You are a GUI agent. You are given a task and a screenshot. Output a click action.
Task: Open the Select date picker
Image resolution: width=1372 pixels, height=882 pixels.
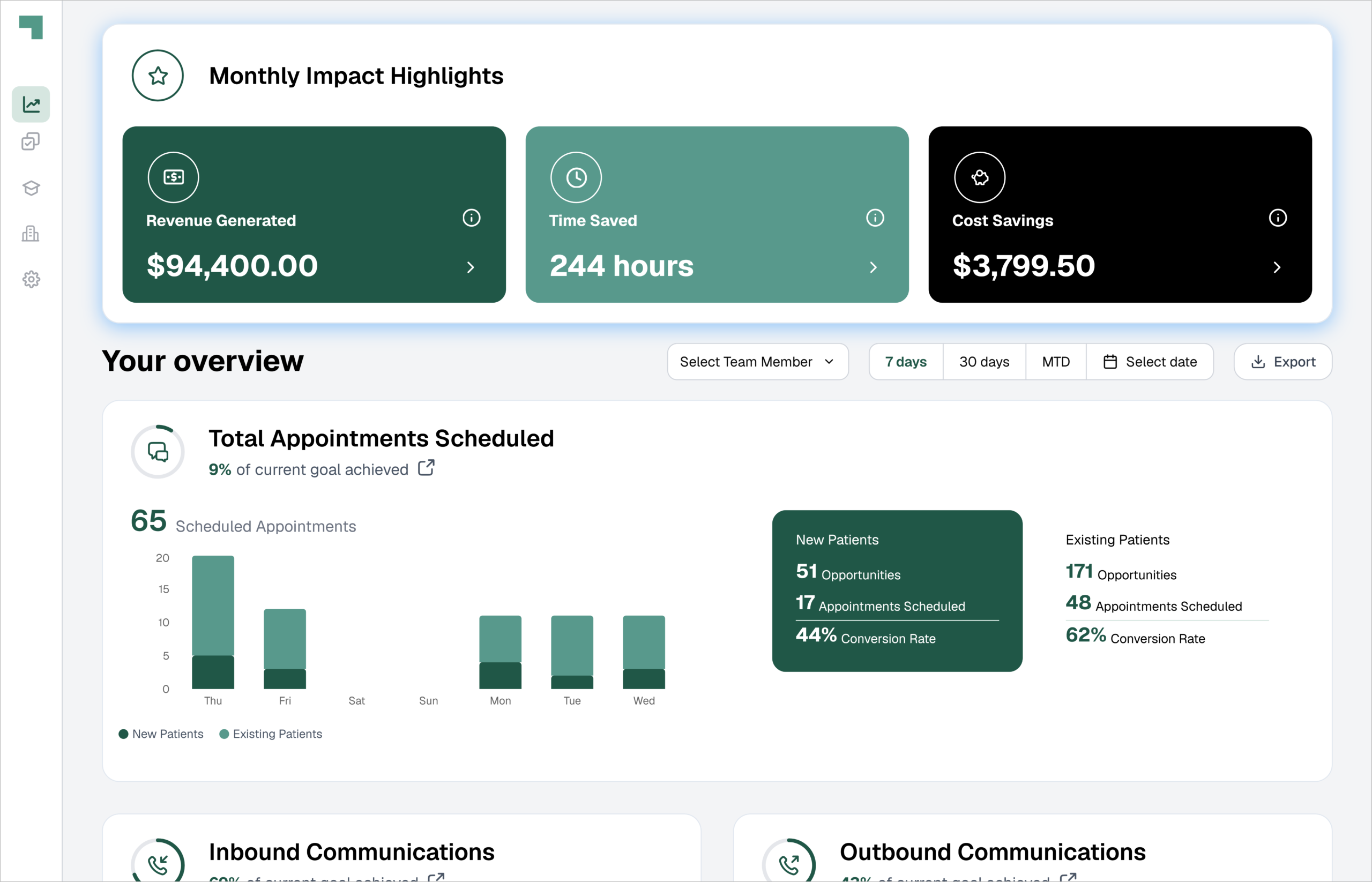point(1149,361)
